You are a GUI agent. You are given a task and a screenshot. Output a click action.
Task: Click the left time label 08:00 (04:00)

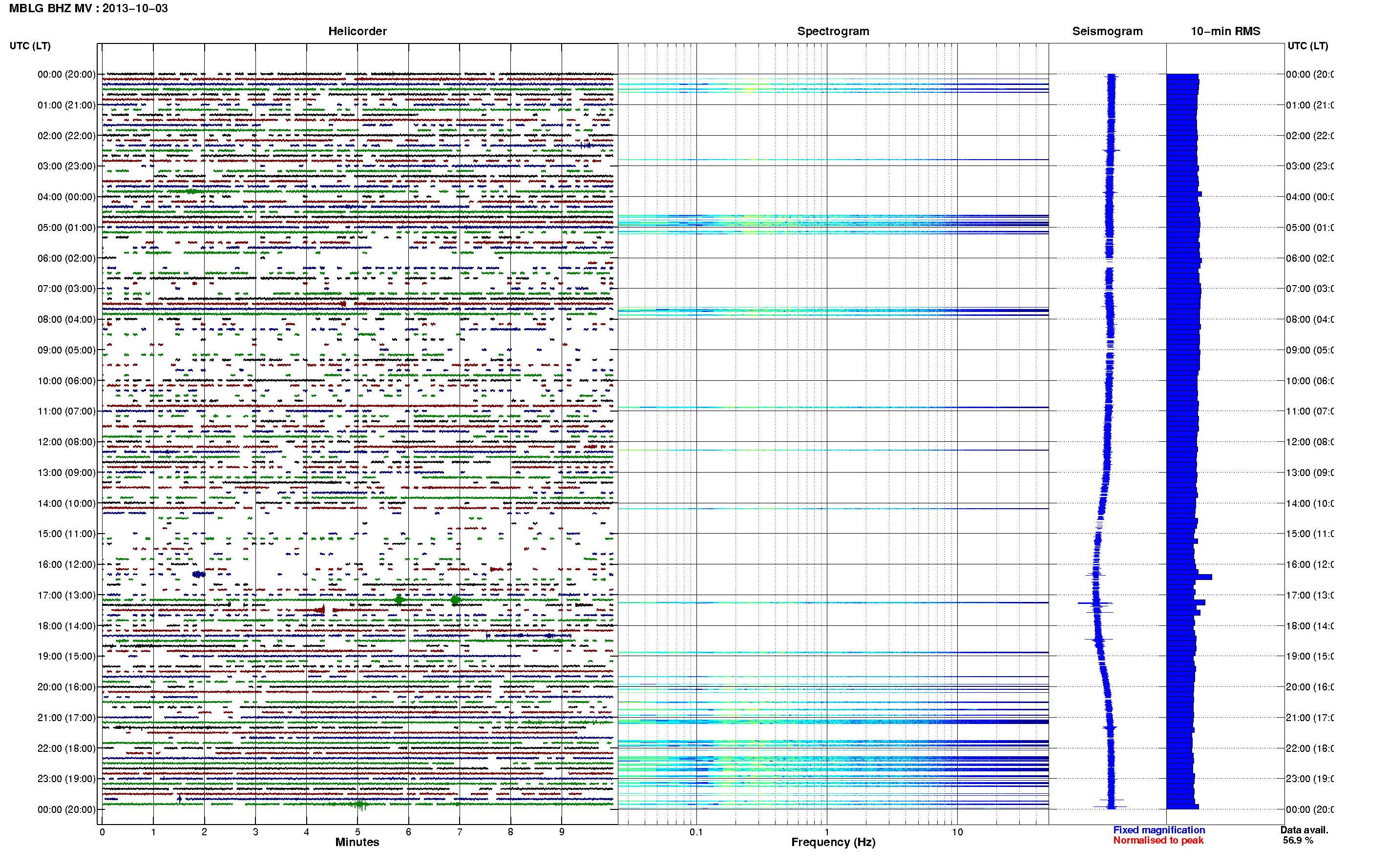66,319
